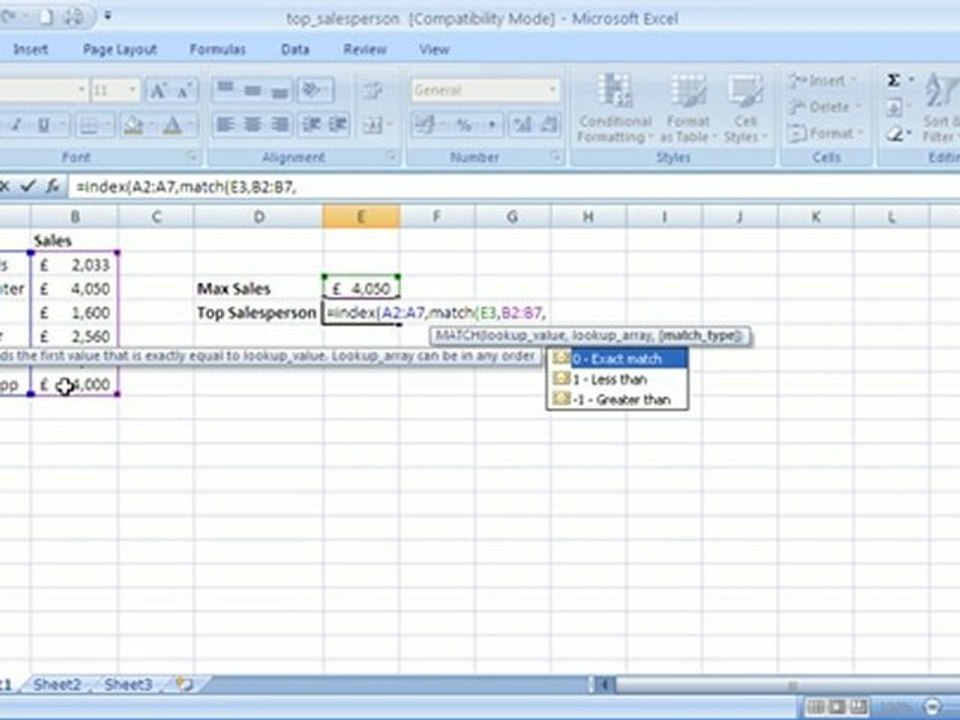Open Sort & Filter menu
Screen dimensions: 960x720
940,109
